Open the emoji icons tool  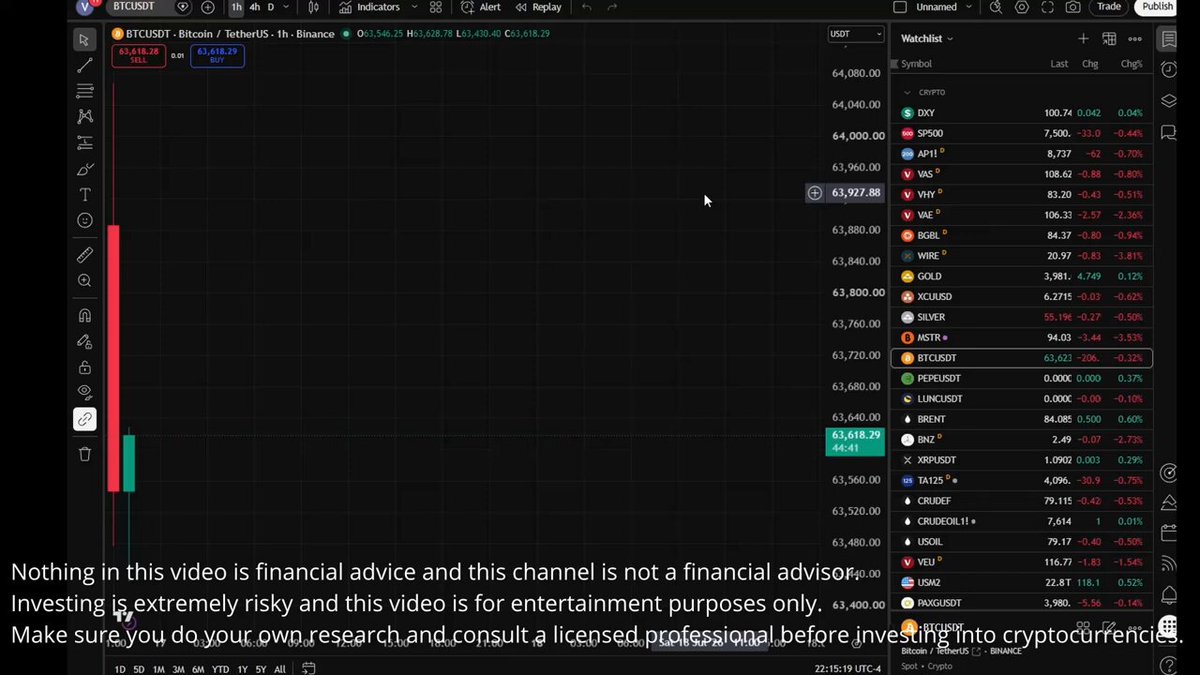[85, 220]
